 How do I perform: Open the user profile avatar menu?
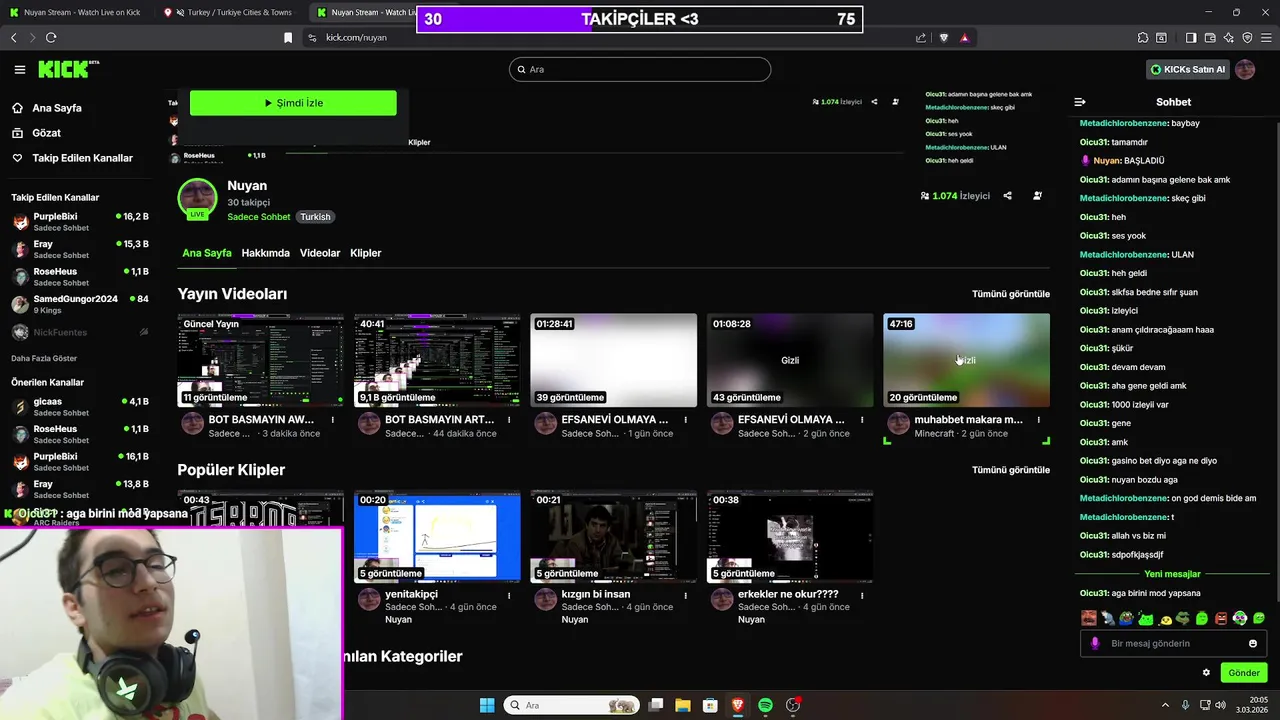coord(1245,69)
